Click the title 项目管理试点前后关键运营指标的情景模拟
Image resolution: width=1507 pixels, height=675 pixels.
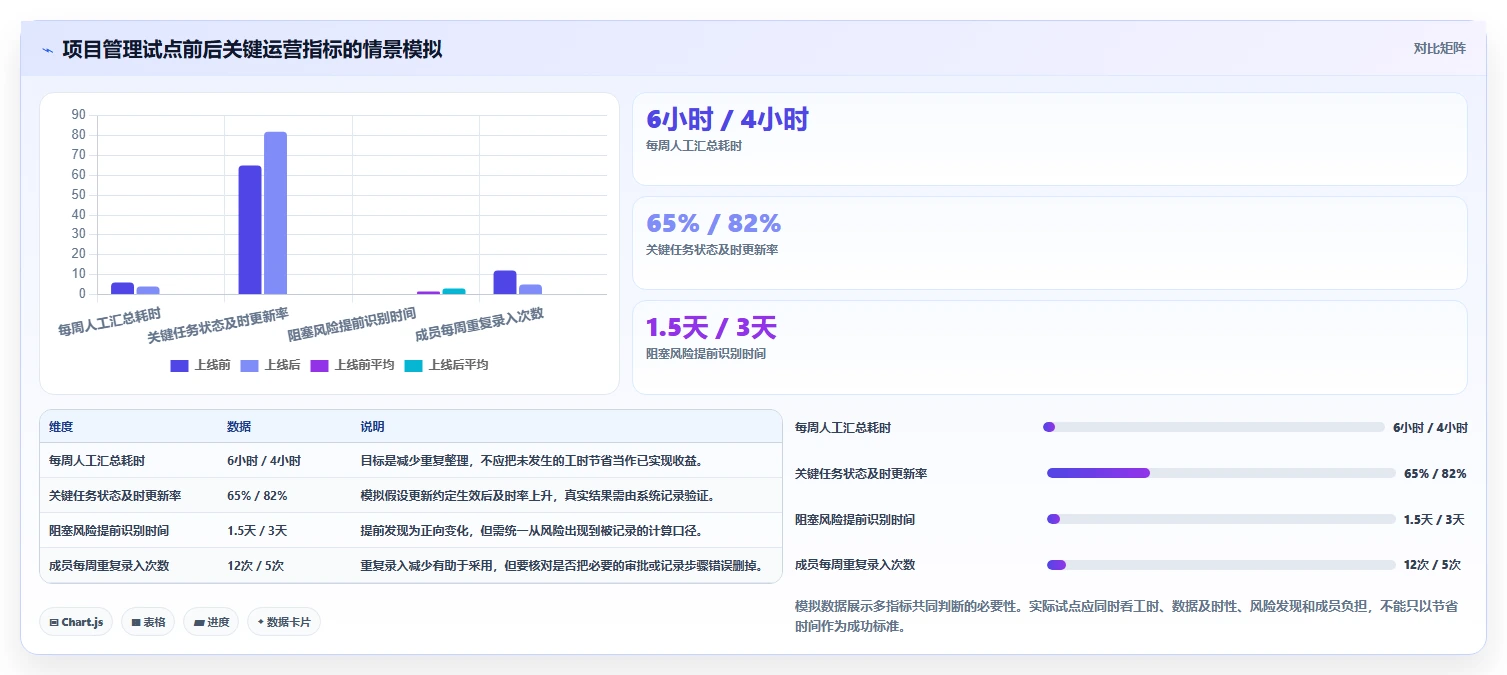[252, 49]
